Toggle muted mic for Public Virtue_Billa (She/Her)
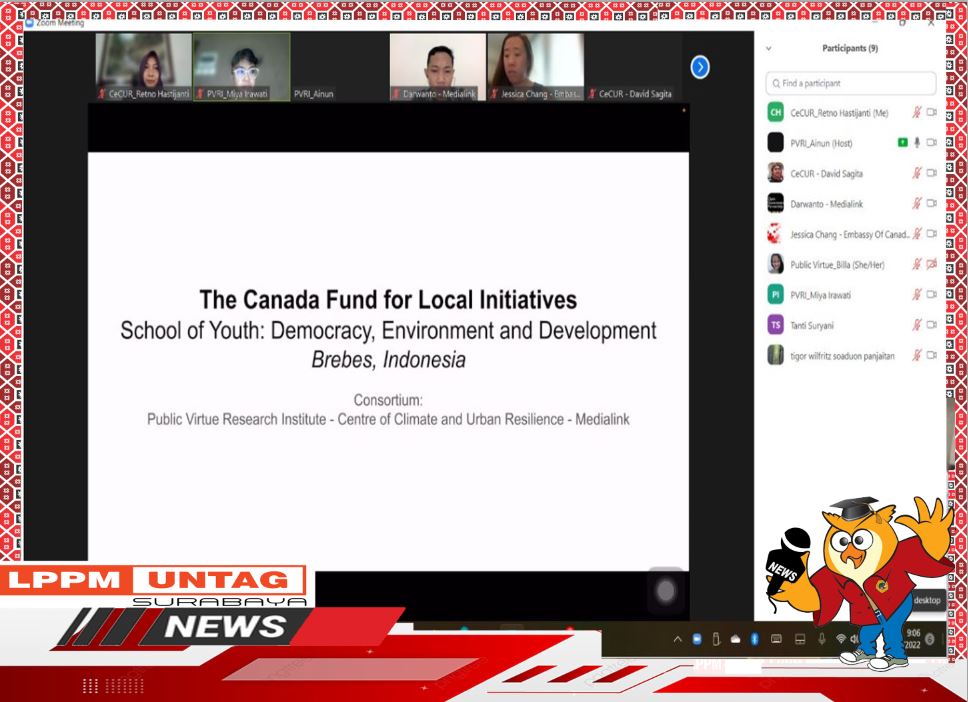Viewport: 968px width, 702px height. 917,264
